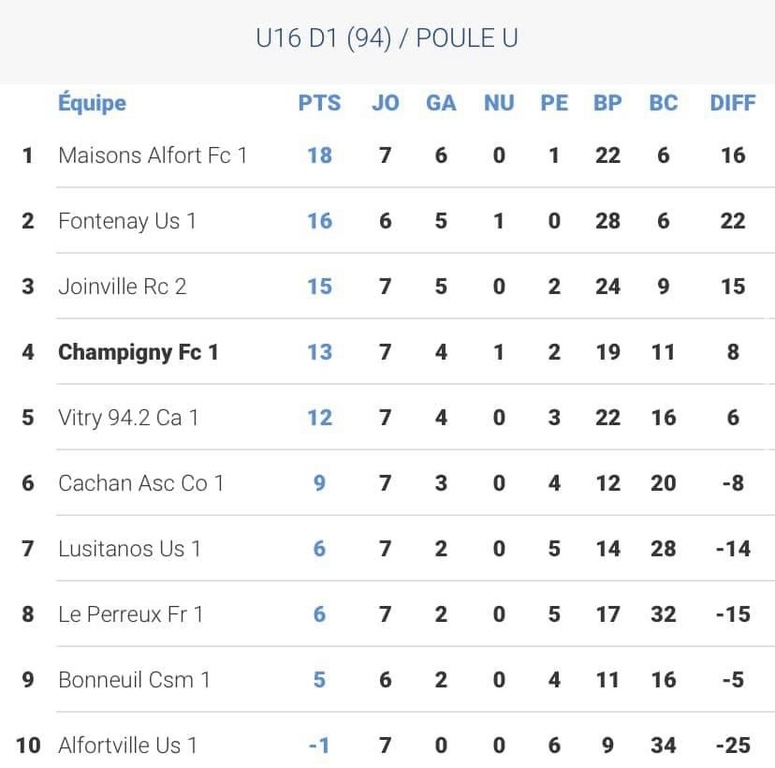Viewport: 775px width, 768px height.
Task: Sort by the DIFF column header
Action: coord(733,103)
